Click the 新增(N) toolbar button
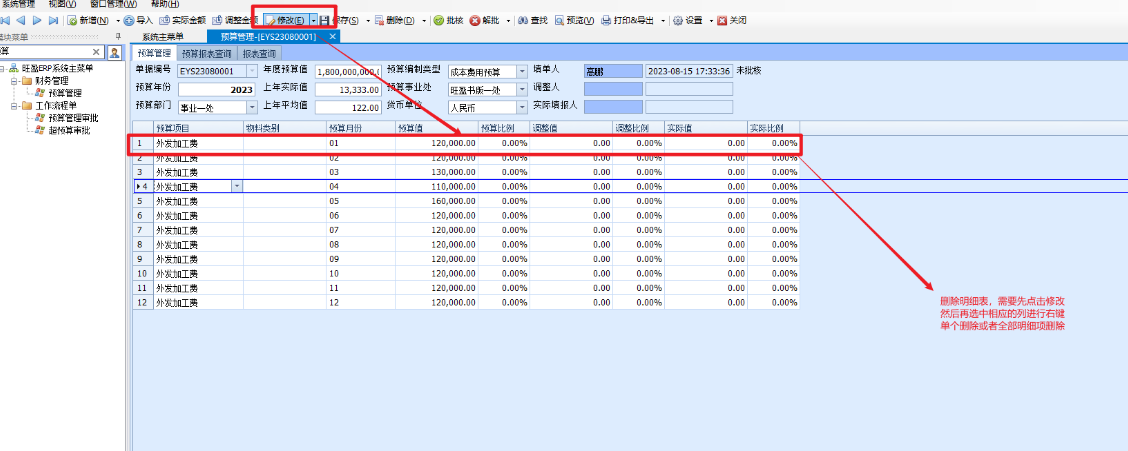Image resolution: width=1128 pixels, height=451 pixels. point(89,20)
